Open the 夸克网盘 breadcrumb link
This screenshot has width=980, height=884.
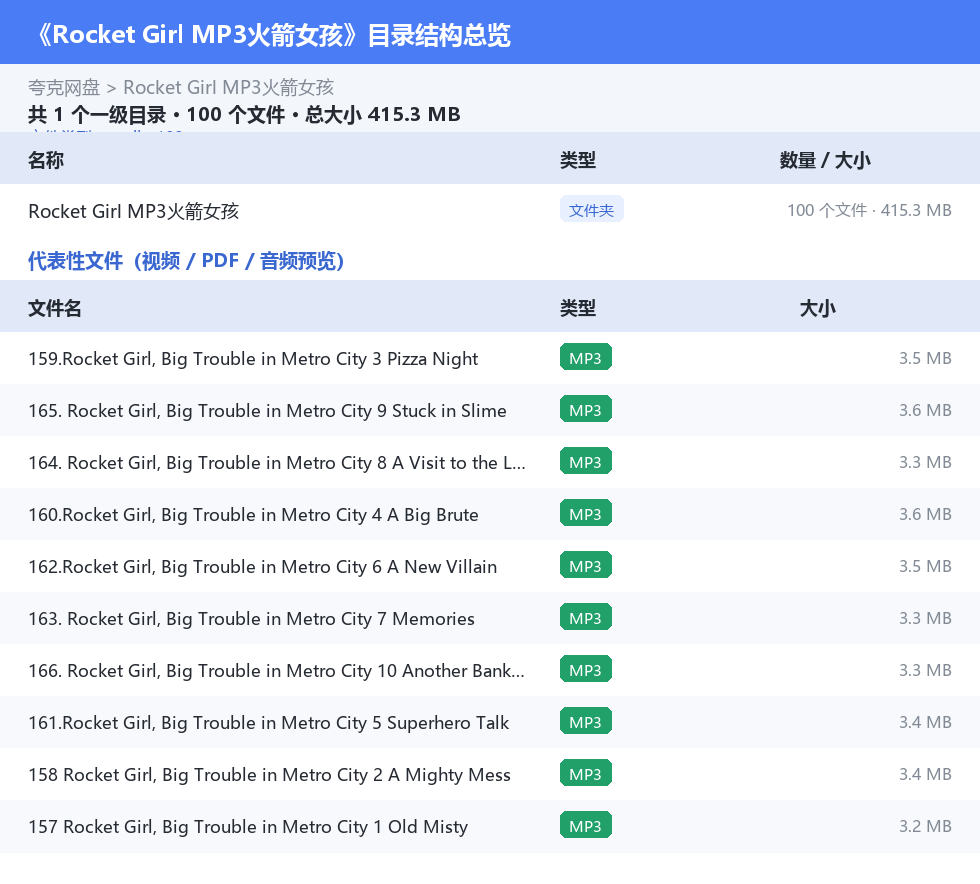[x=64, y=88]
